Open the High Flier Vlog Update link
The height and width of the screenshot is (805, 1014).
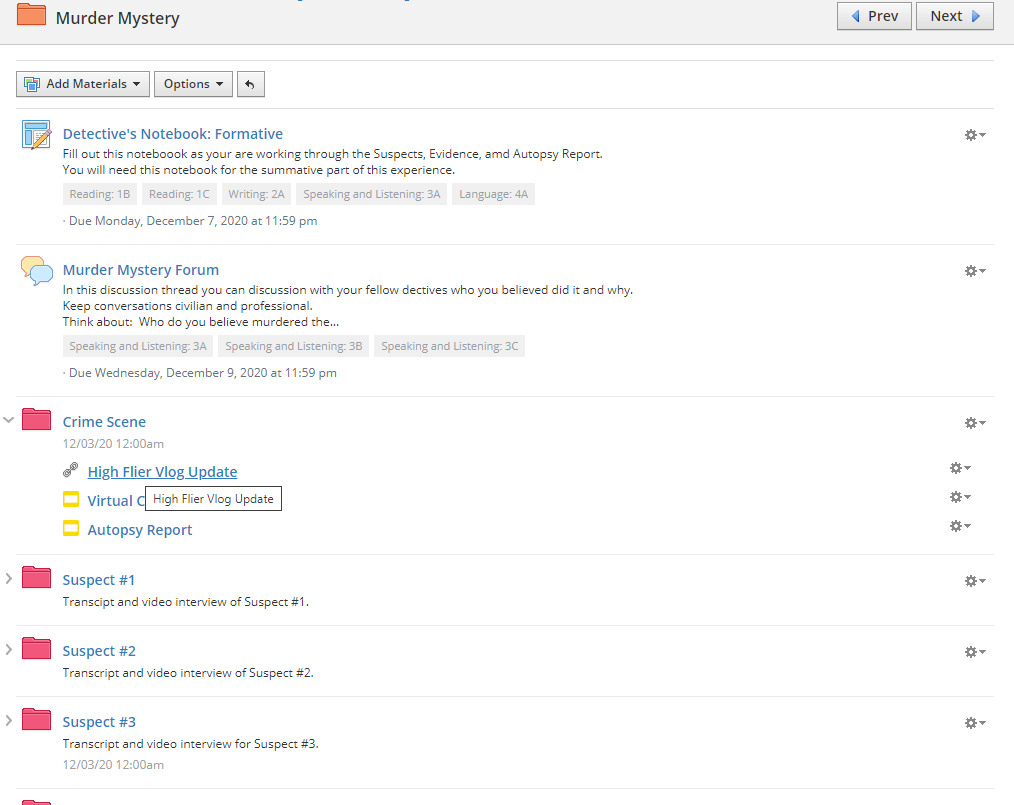coord(162,472)
